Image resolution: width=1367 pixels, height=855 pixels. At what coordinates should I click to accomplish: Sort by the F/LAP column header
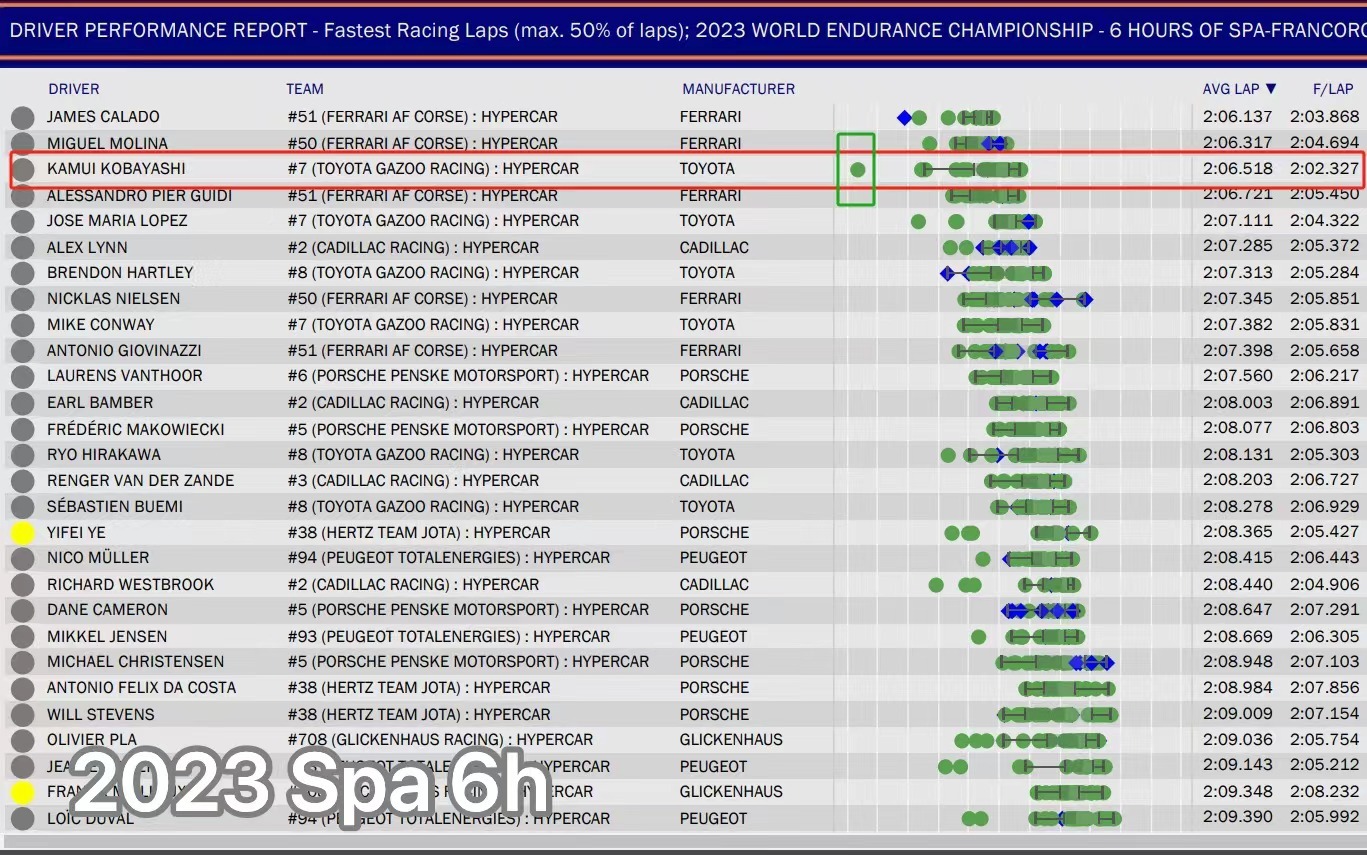(1333, 89)
